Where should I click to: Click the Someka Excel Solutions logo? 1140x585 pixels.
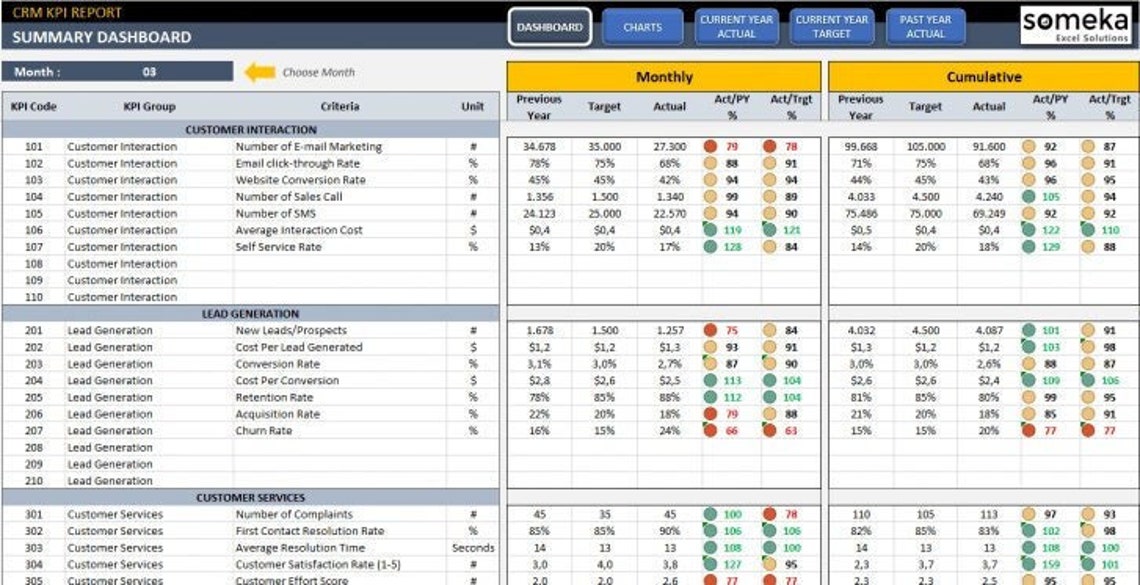(1077, 24)
